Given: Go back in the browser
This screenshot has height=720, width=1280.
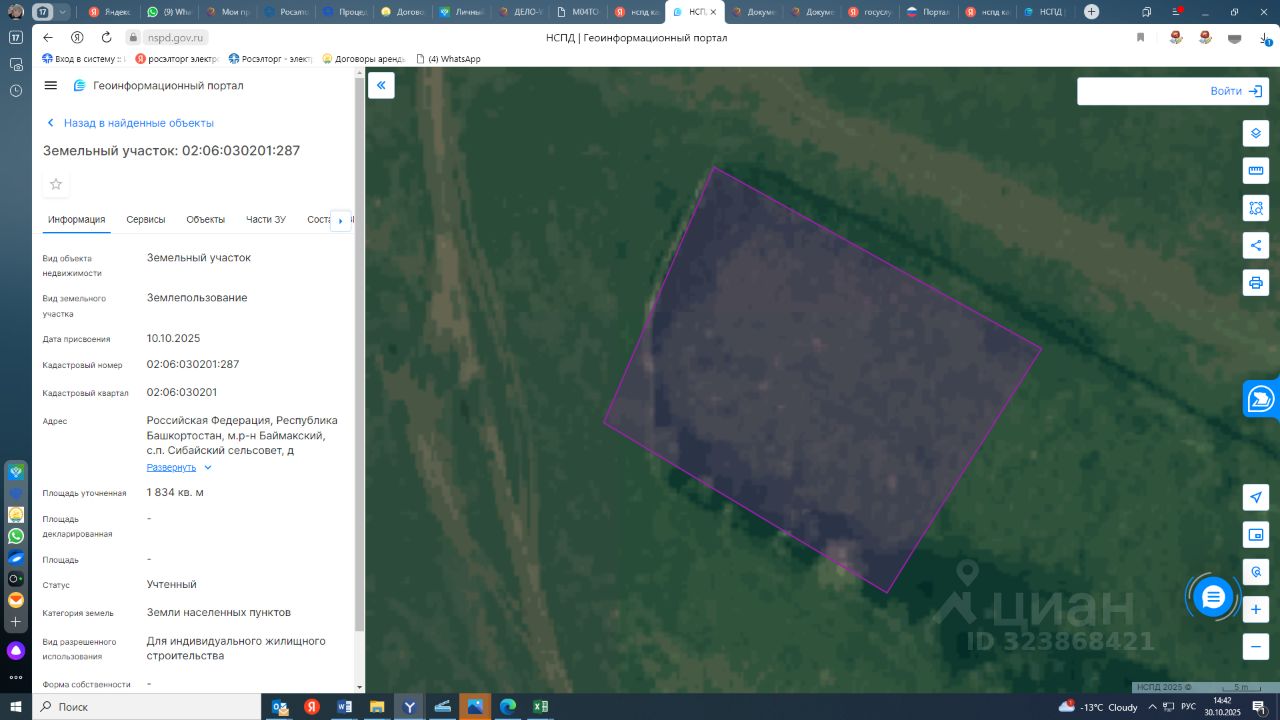Looking at the screenshot, I should (48, 38).
